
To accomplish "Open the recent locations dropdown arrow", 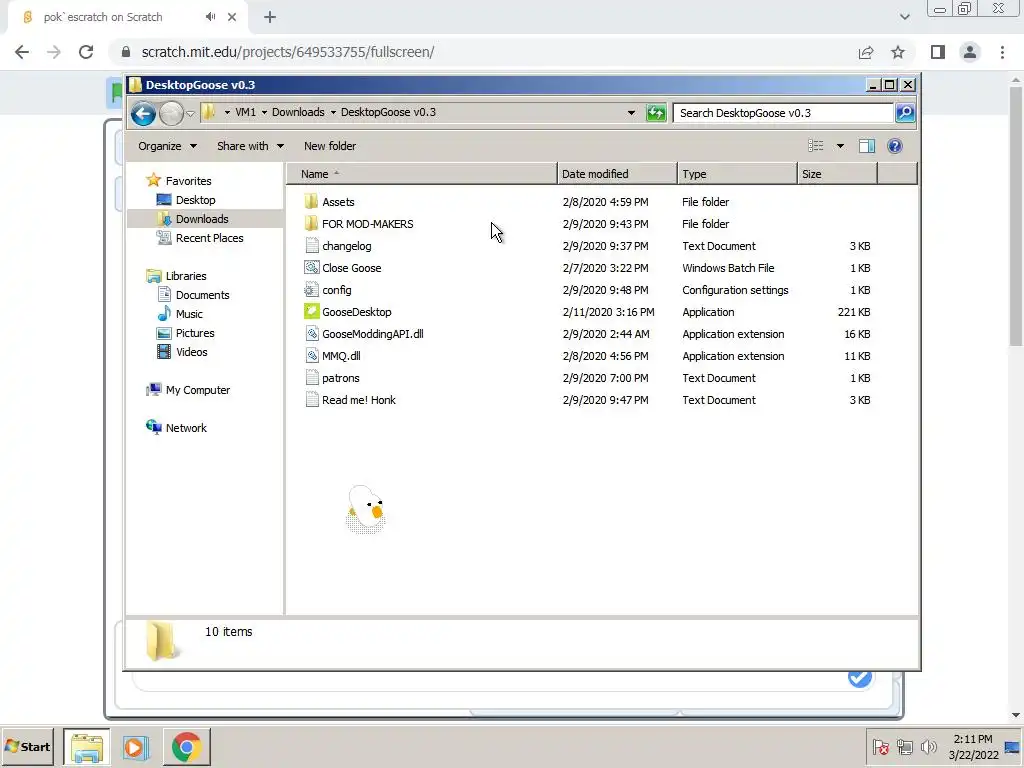I will [190, 114].
